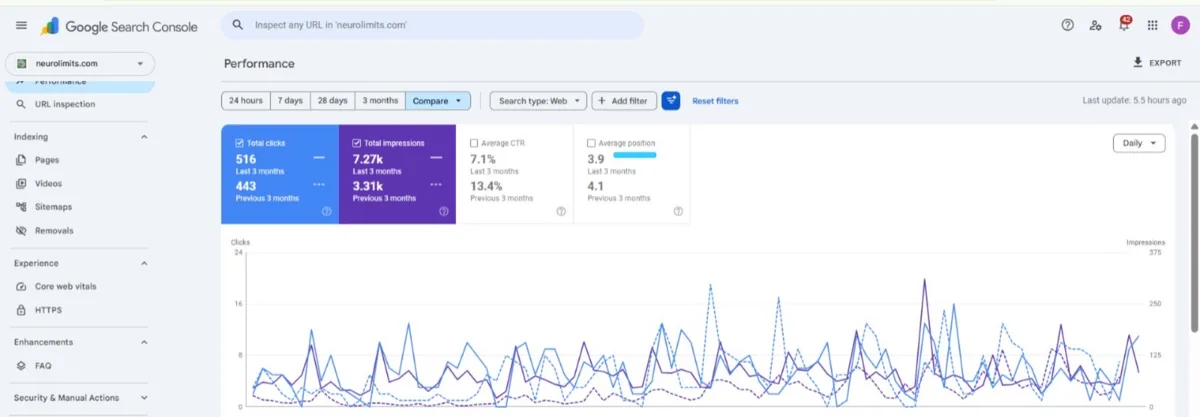Click the 443 previous clicks value

coord(246,186)
